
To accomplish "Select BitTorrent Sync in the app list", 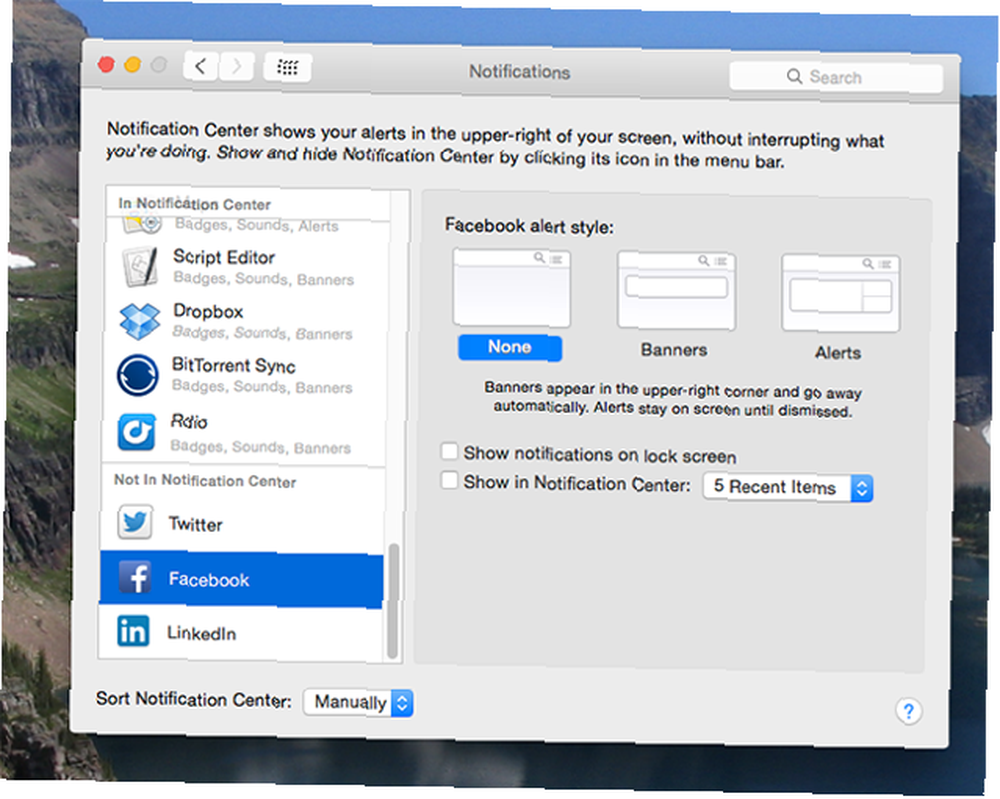I will [x=244, y=376].
